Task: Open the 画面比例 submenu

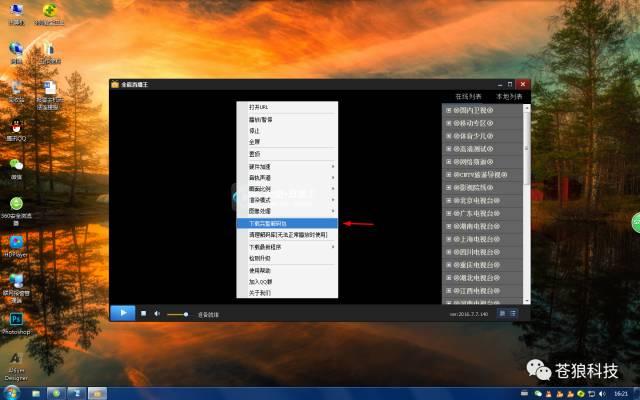Action: (x=287, y=189)
